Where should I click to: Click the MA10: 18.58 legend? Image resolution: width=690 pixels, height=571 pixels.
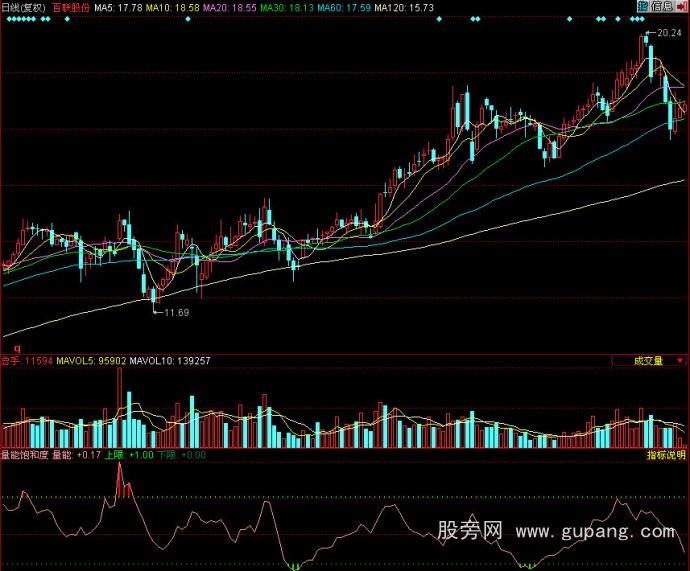tap(172, 7)
